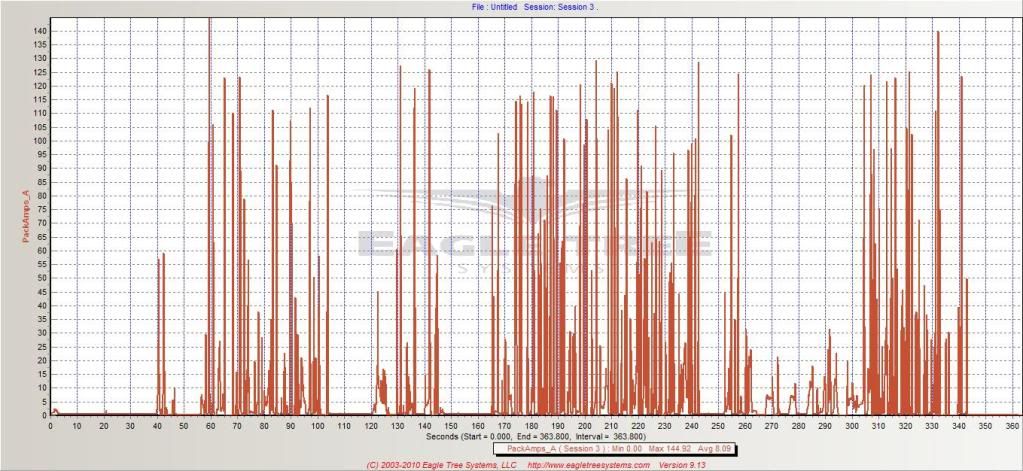Viewport: 1023px width, 471px height.
Task: Click the 360 tick on the x-axis
Action: click(x=1010, y=426)
